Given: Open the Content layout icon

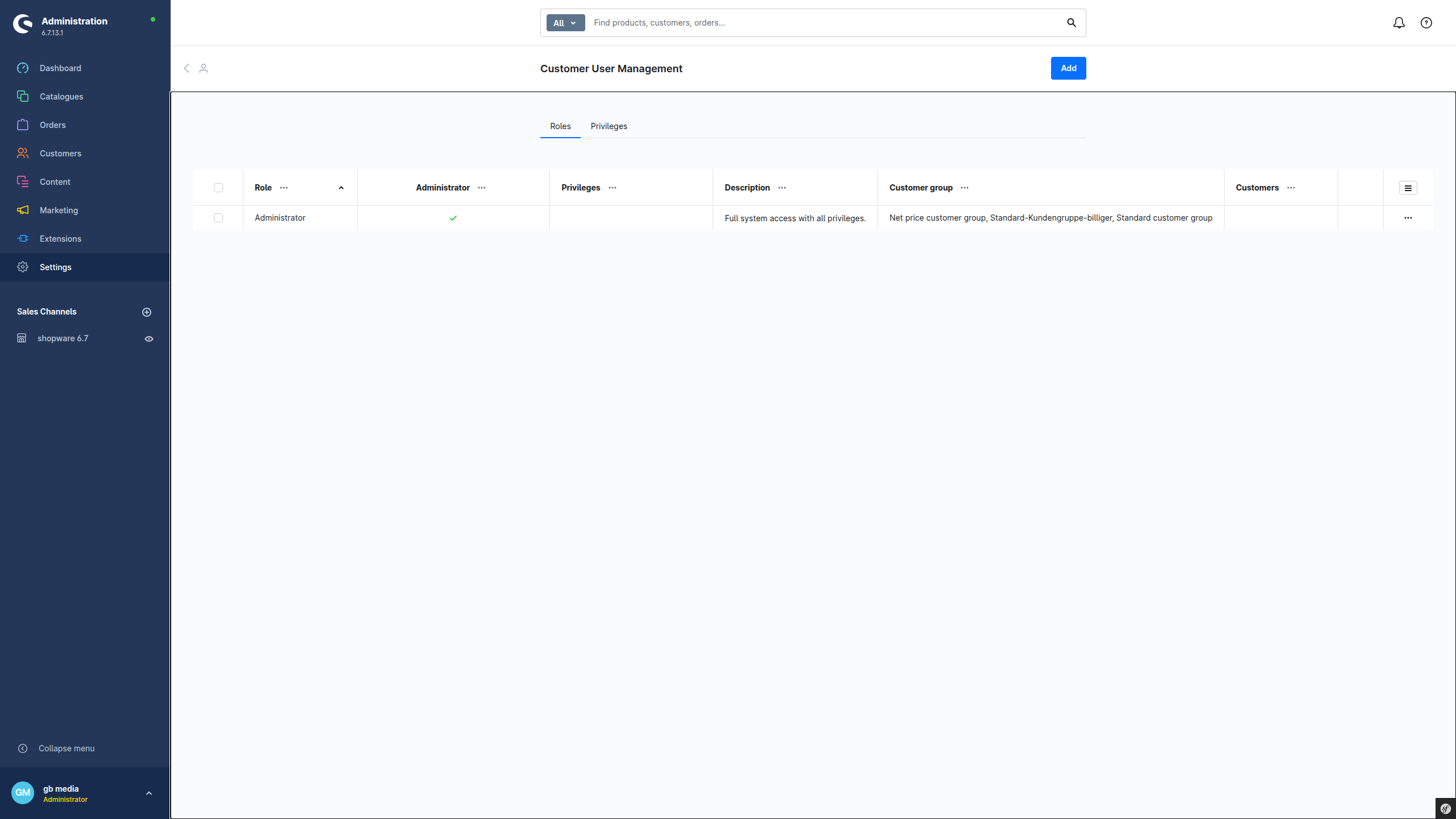Looking at the screenshot, I should coord(23,182).
